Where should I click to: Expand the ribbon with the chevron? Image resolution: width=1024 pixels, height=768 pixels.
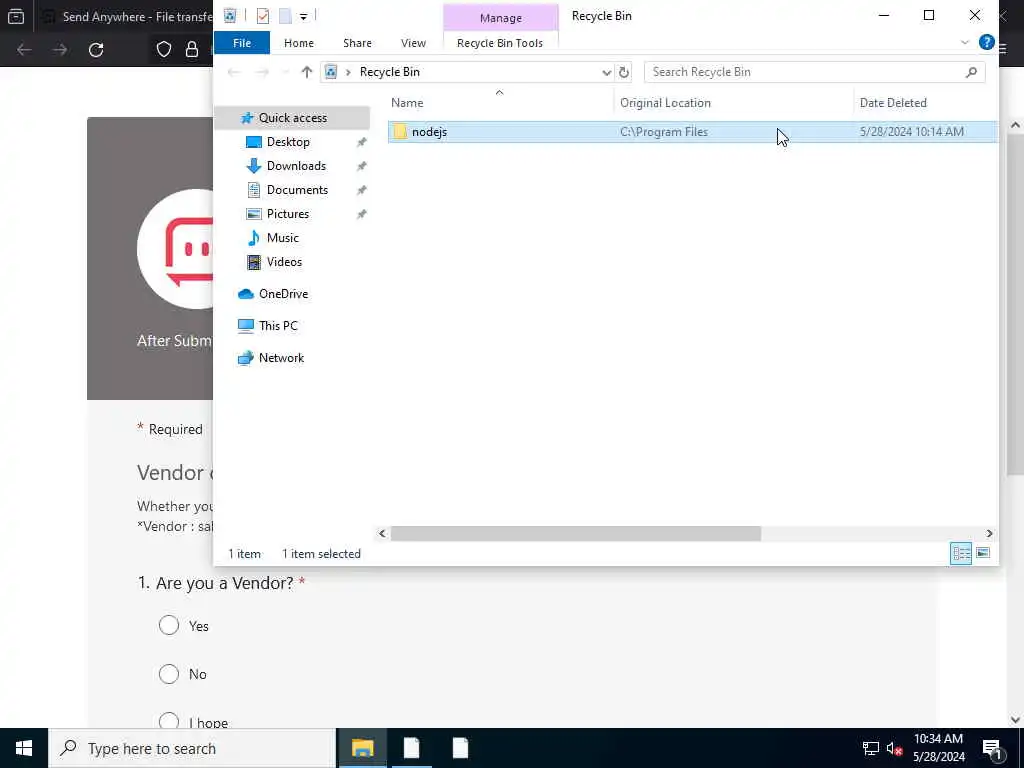click(965, 42)
